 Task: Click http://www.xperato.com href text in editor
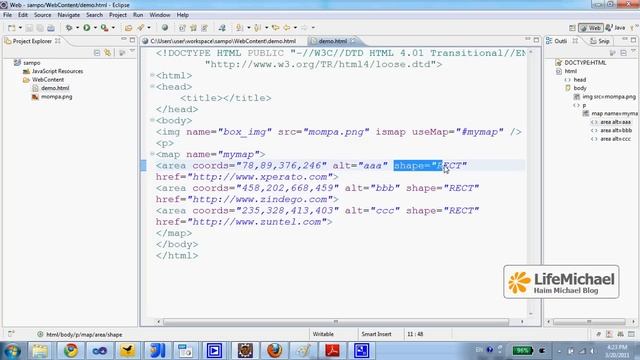click(260, 177)
